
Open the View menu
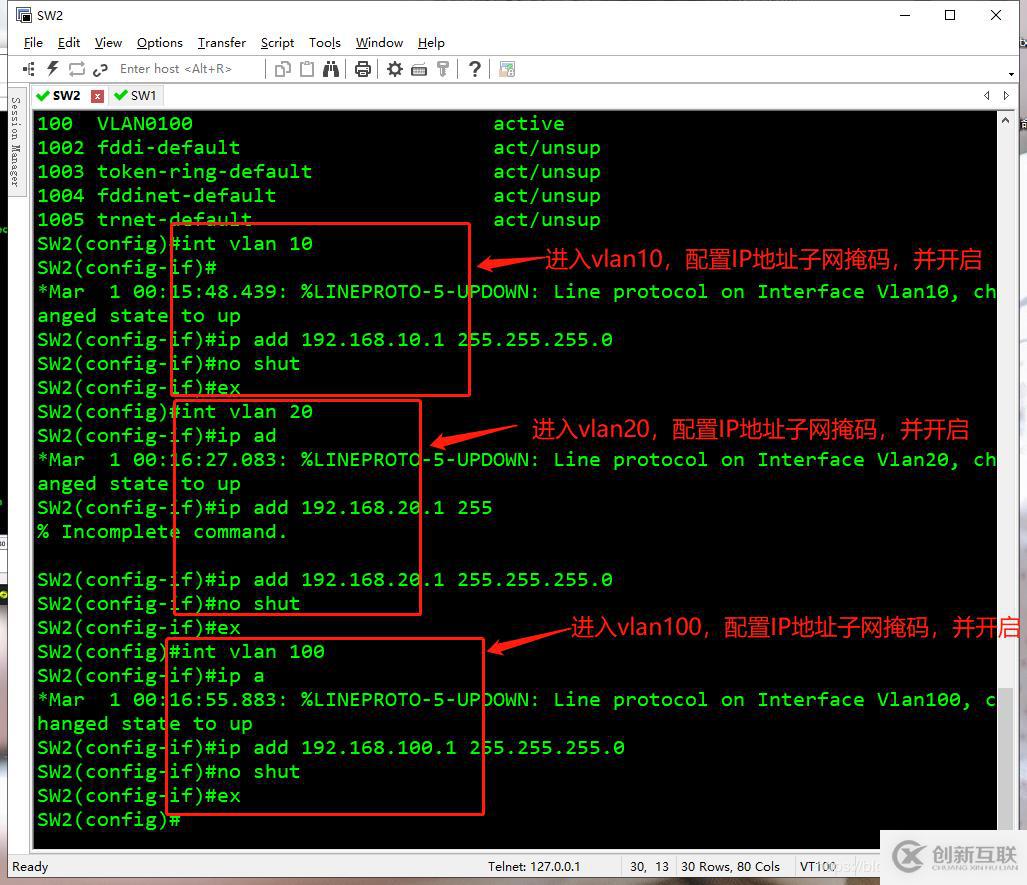108,43
